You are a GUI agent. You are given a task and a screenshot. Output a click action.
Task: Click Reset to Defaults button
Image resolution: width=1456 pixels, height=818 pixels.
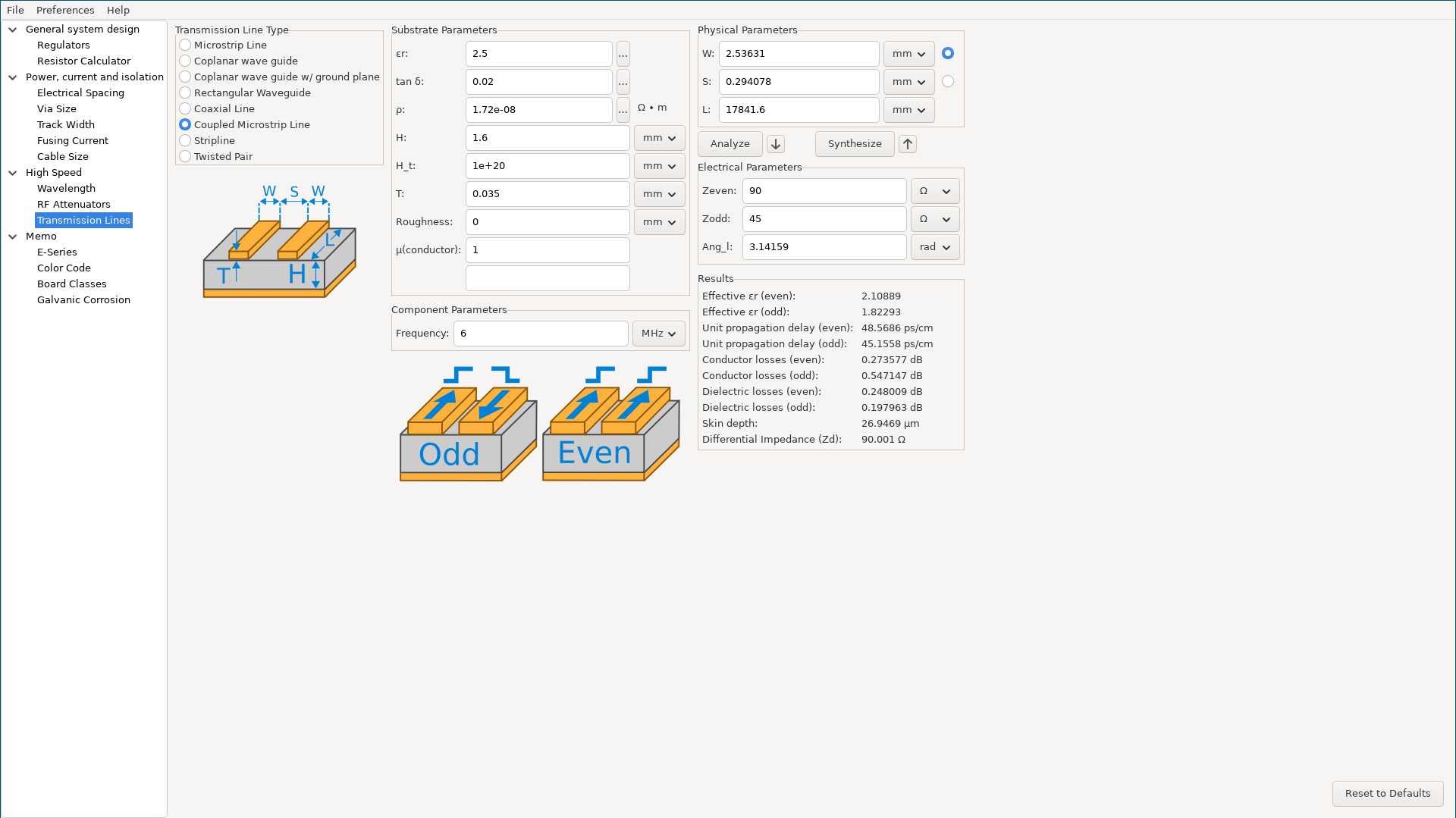1387,793
